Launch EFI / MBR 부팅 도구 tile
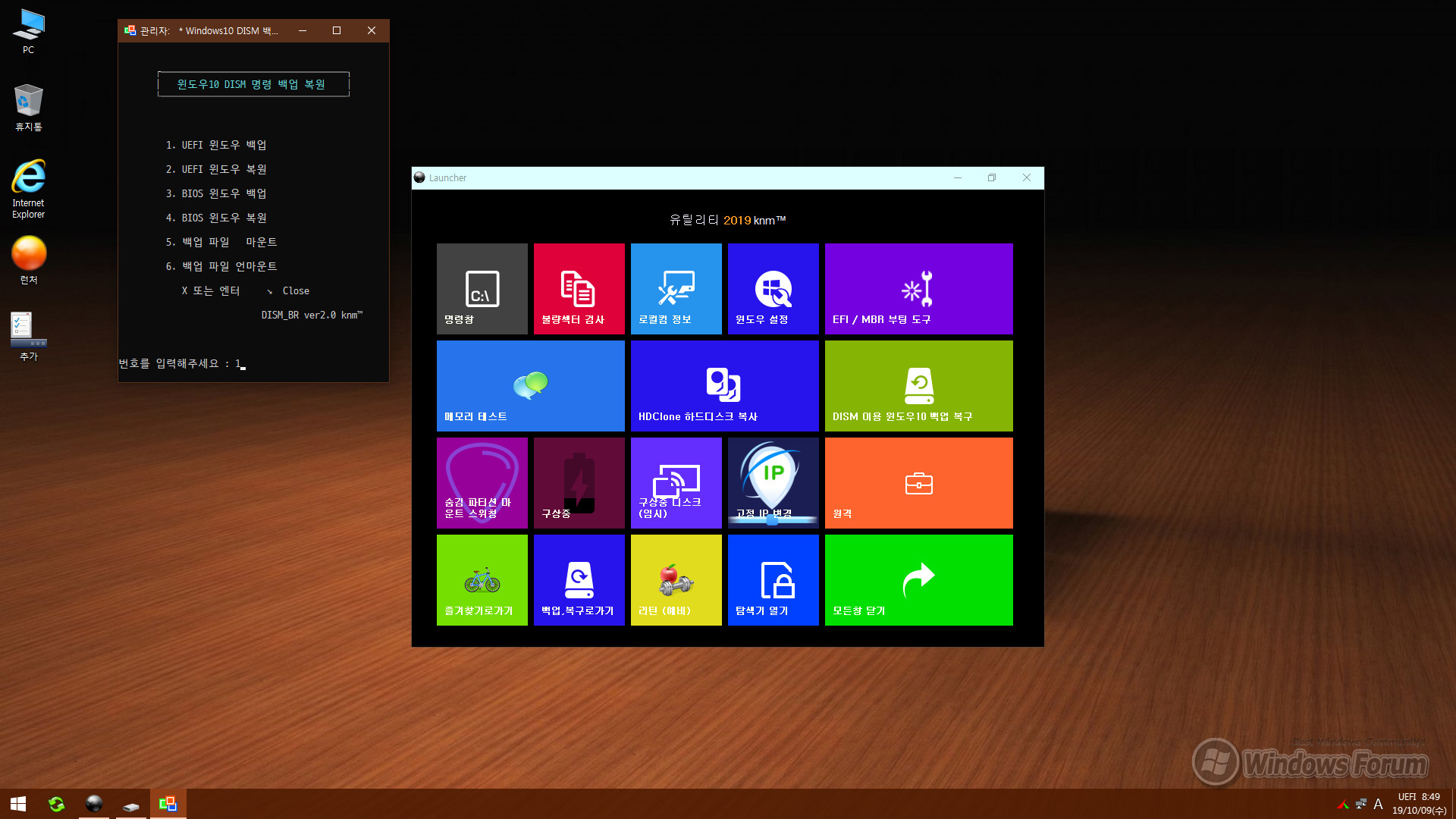The width and height of the screenshot is (1456, 819). point(918,288)
